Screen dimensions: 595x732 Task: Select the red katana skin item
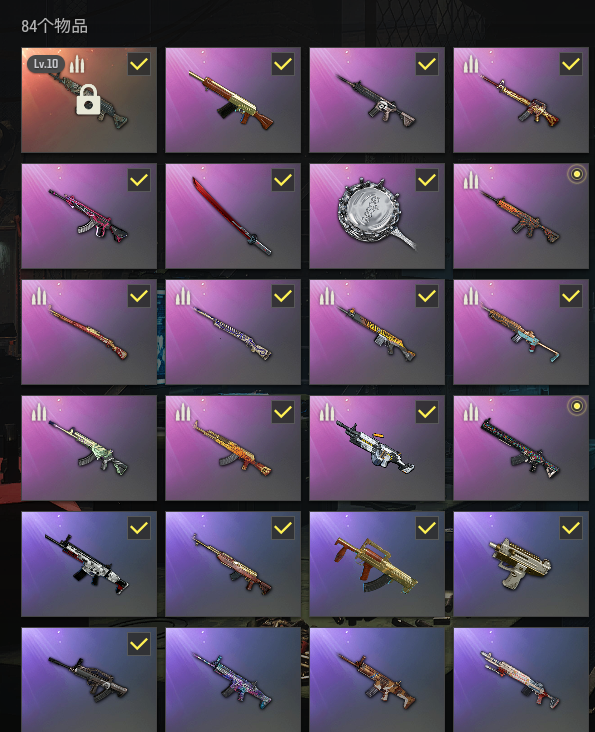point(233,216)
